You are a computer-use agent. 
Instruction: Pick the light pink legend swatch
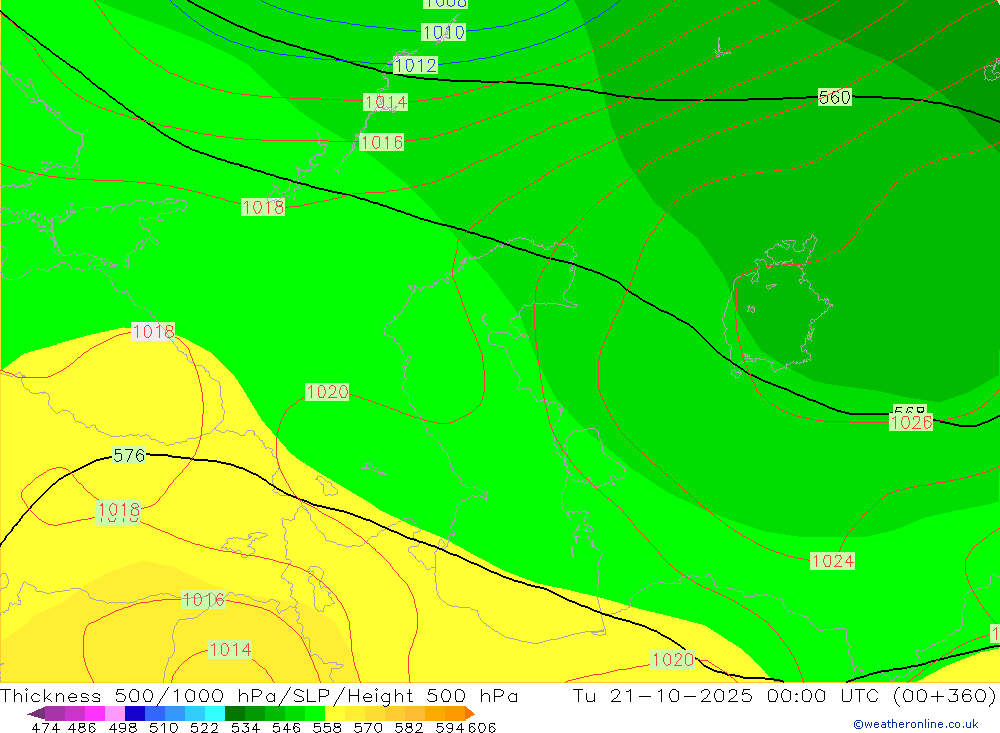click(x=115, y=713)
